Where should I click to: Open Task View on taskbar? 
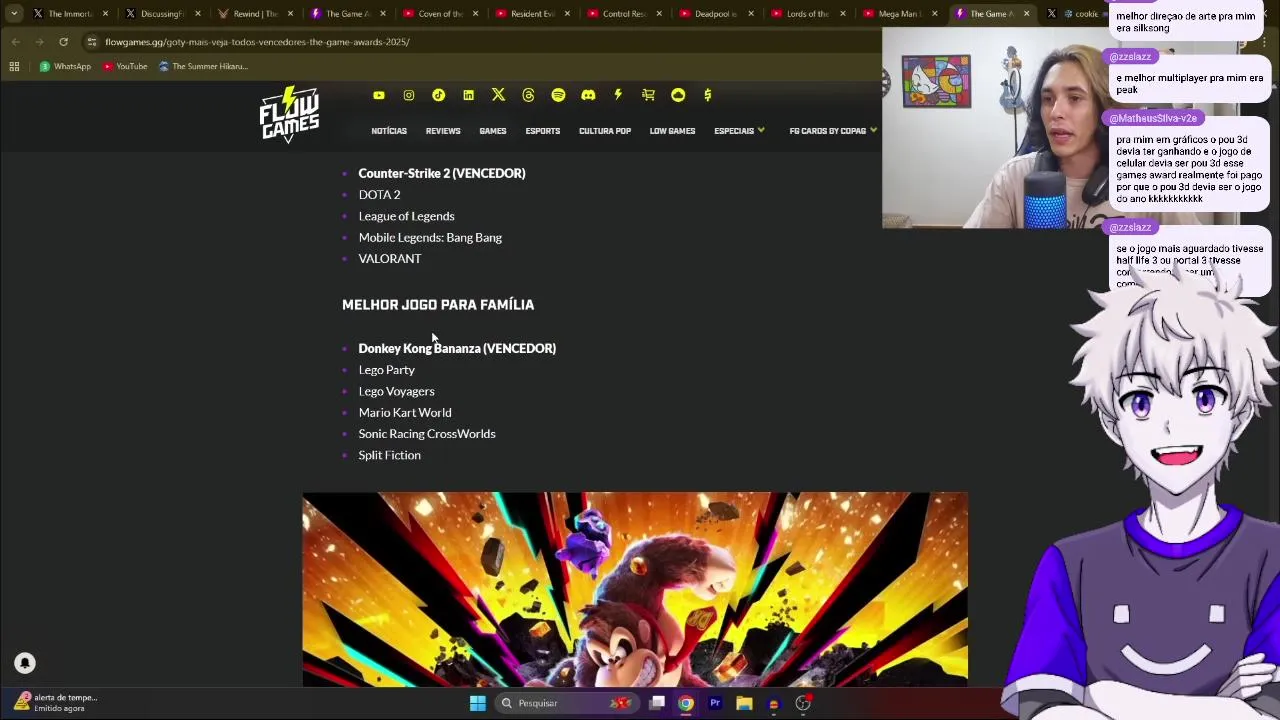[657, 703]
